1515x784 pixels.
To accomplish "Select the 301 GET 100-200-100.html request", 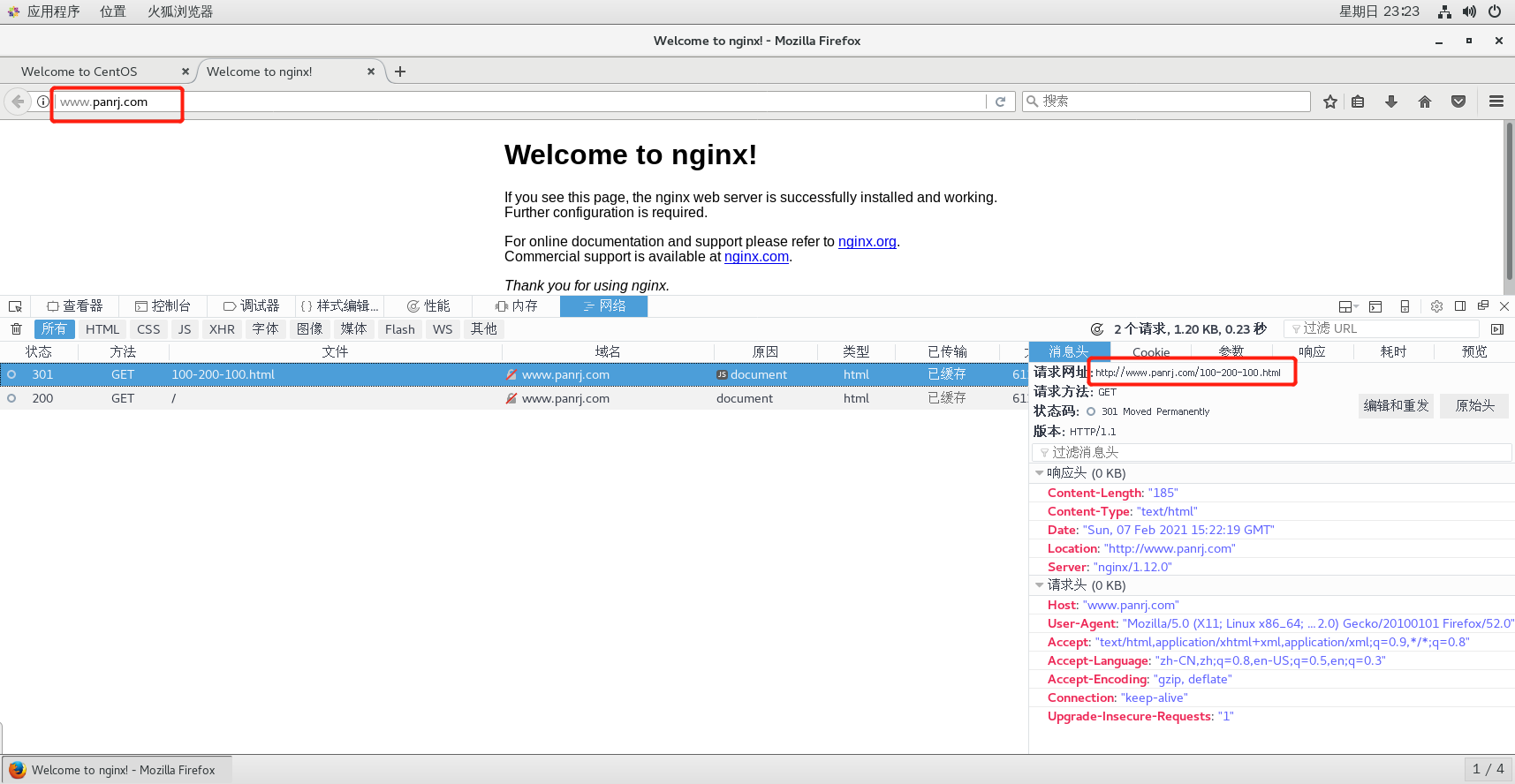I will [513, 374].
